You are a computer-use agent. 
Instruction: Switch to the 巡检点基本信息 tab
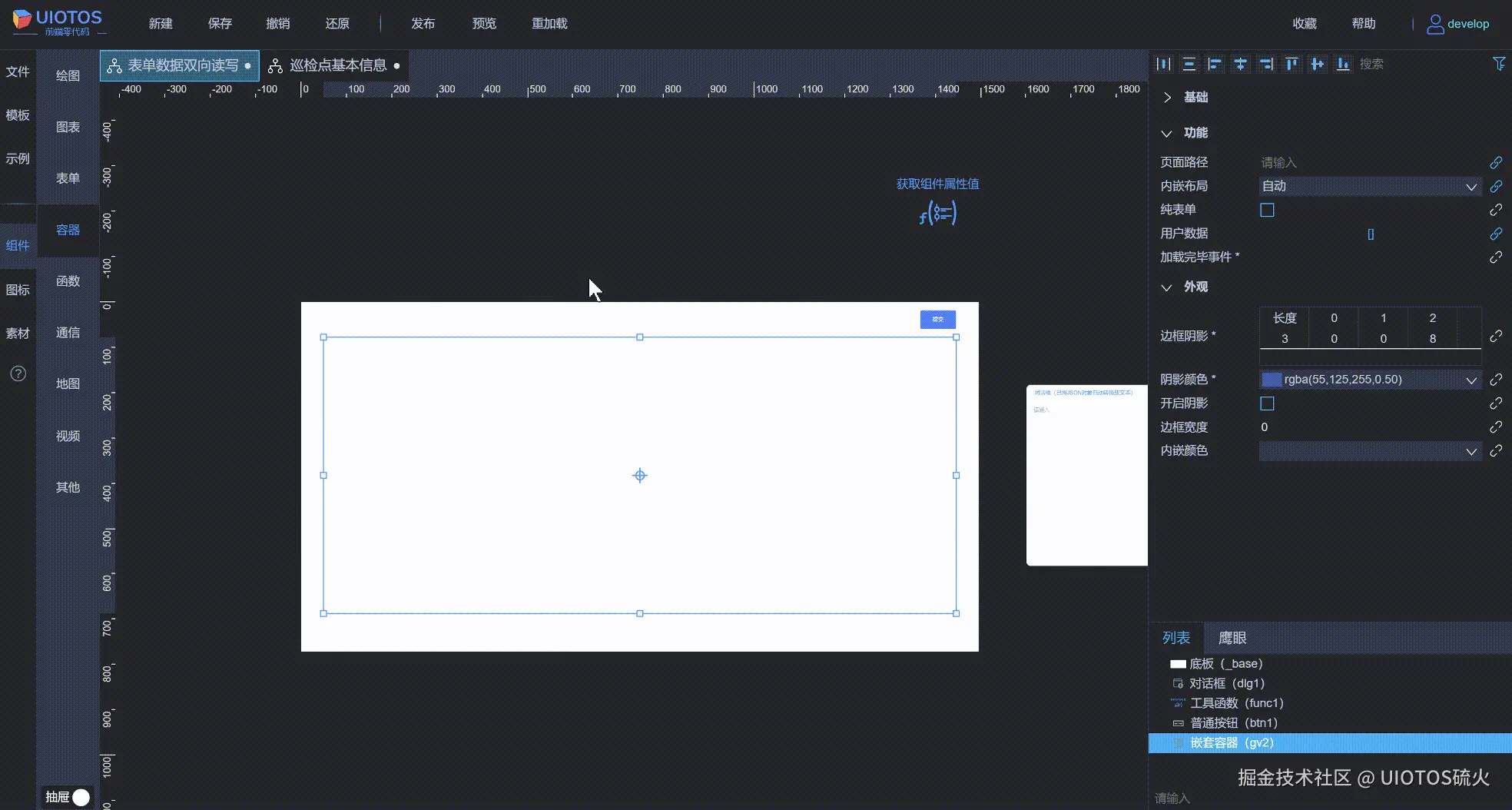click(x=338, y=65)
